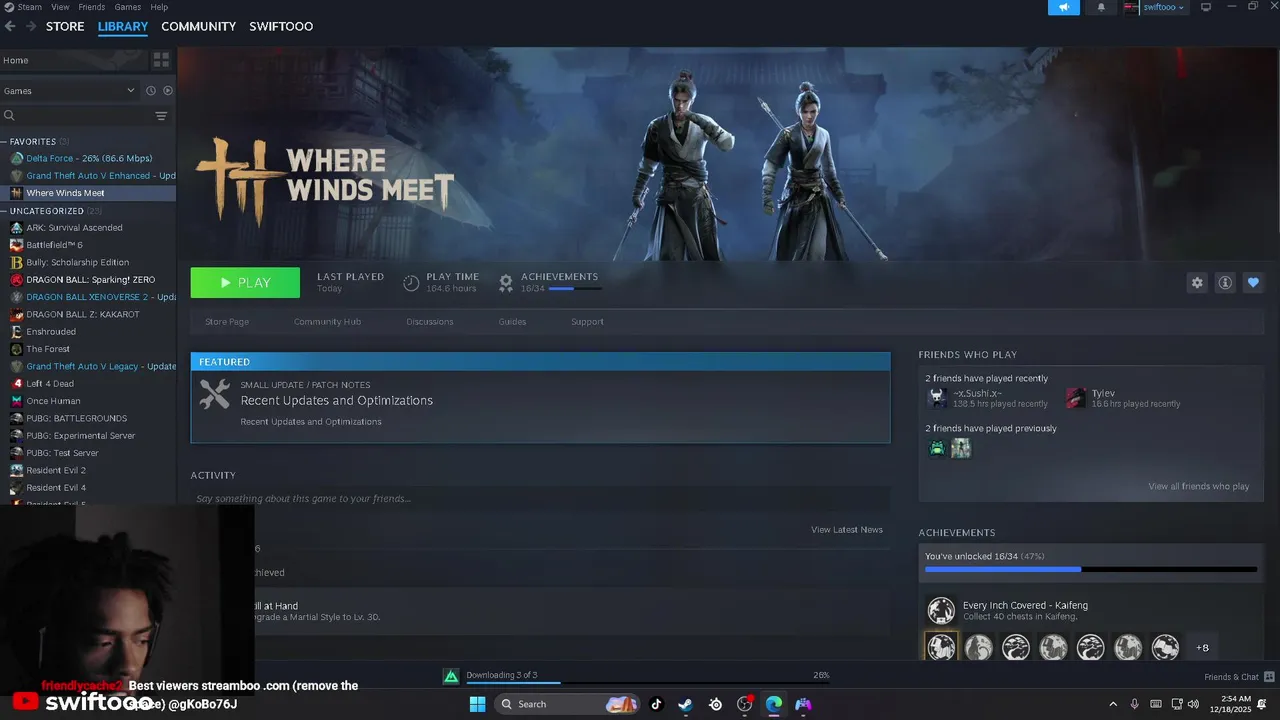Click the library search field
The height and width of the screenshot is (720, 1280).
click(x=75, y=116)
